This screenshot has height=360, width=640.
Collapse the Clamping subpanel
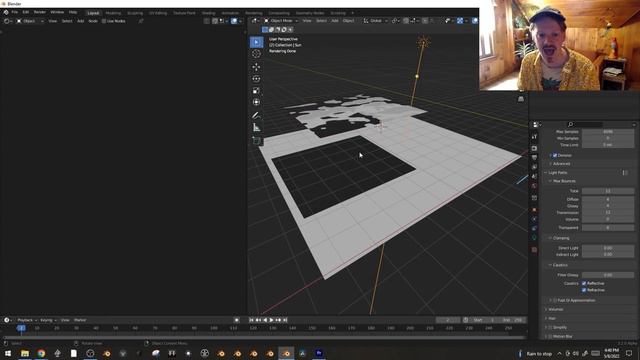click(x=550, y=238)
